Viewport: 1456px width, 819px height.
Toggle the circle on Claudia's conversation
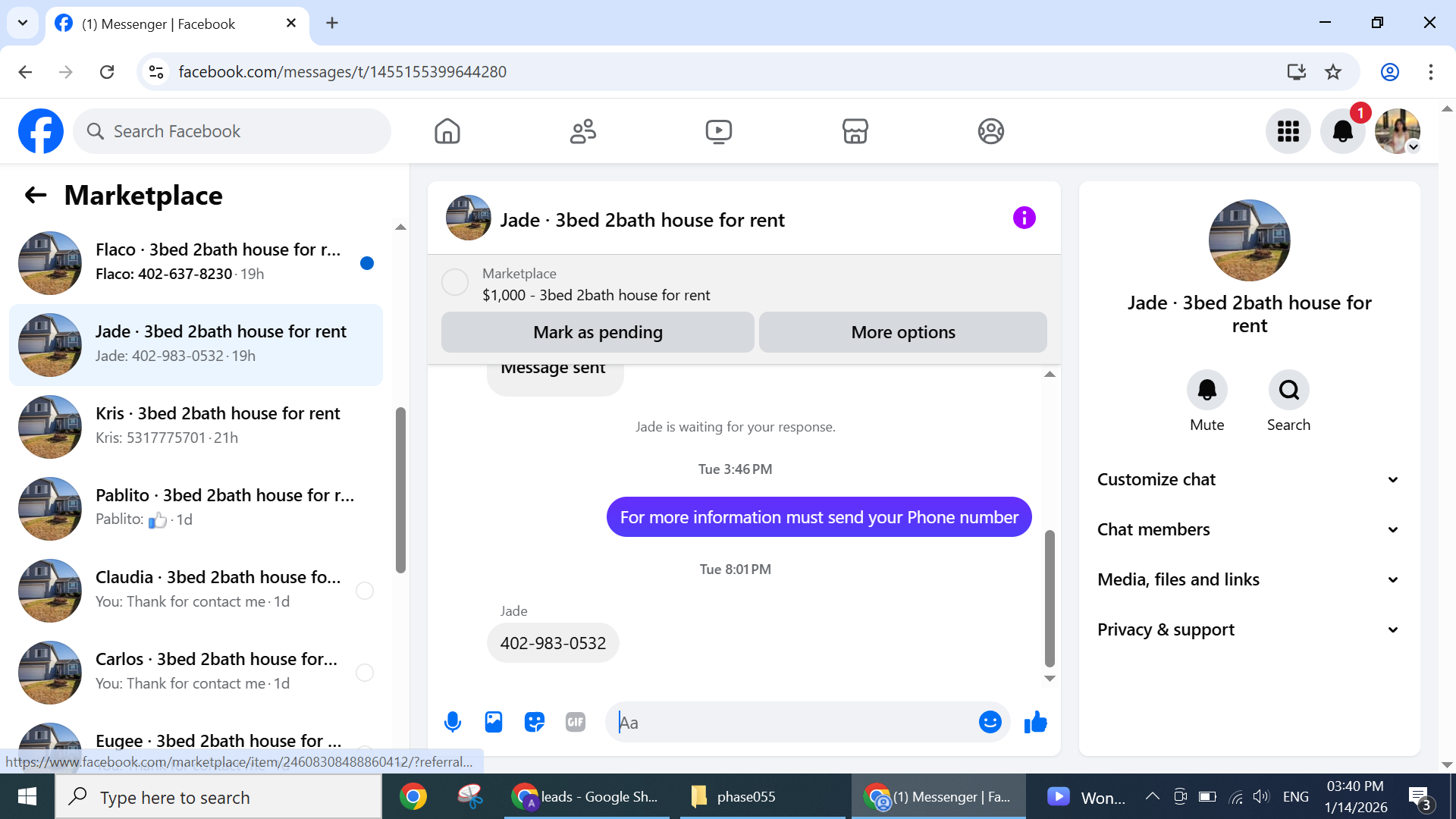[365, 591]
